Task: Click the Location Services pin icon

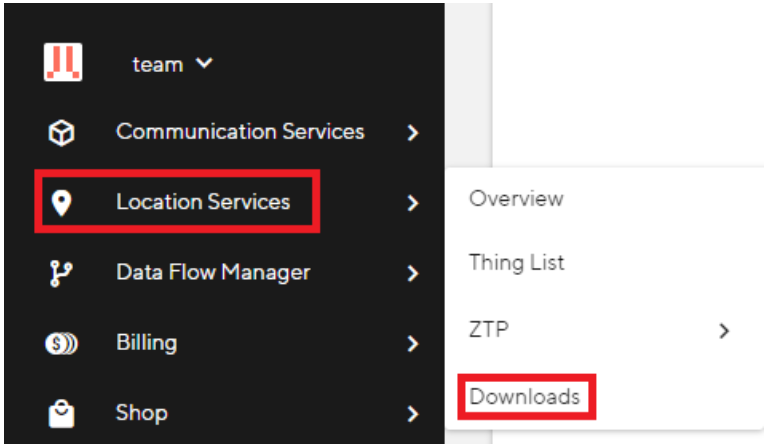Action: tap(61, 203)
